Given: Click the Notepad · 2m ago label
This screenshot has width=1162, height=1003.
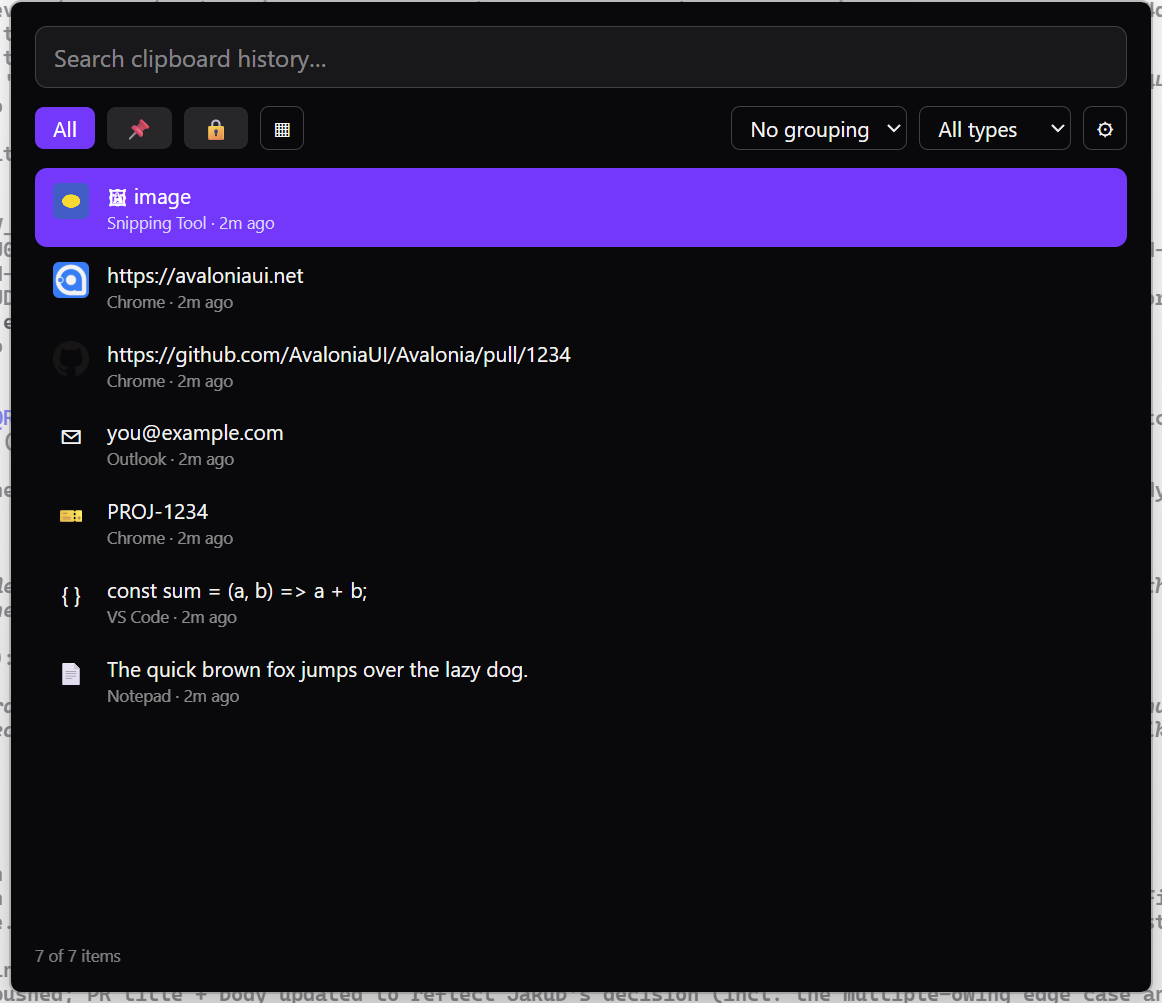Looking at the screenshot, I should pos(173,696).
